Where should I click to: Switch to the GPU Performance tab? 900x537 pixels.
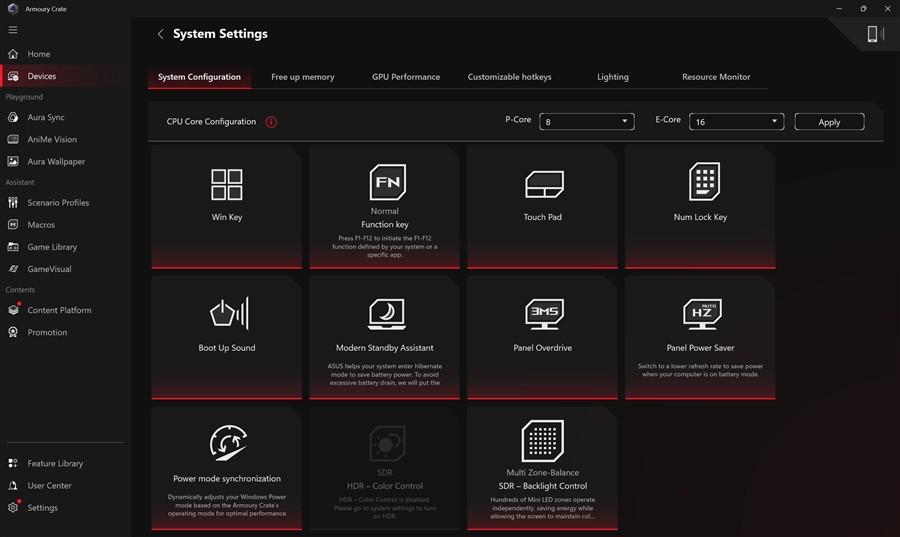406,77
